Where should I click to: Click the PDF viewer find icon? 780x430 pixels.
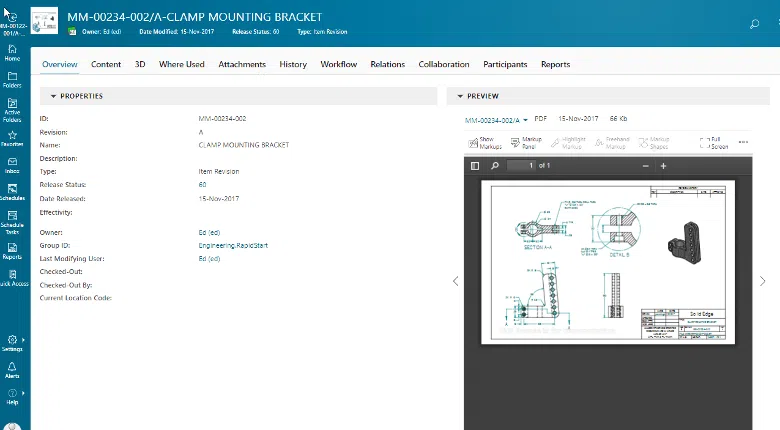pyautogui.click(x=495, y=166)
